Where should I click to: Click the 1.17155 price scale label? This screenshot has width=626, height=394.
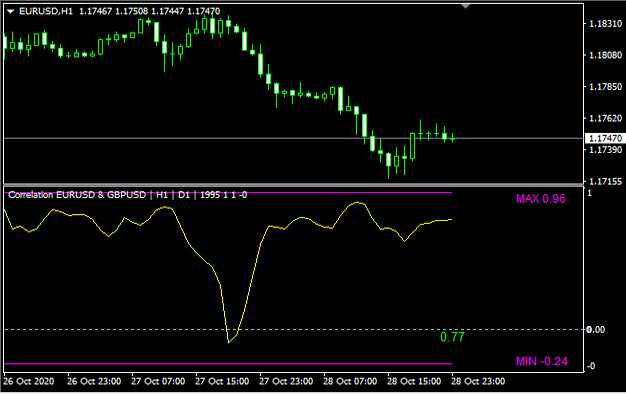pos(606,181)
